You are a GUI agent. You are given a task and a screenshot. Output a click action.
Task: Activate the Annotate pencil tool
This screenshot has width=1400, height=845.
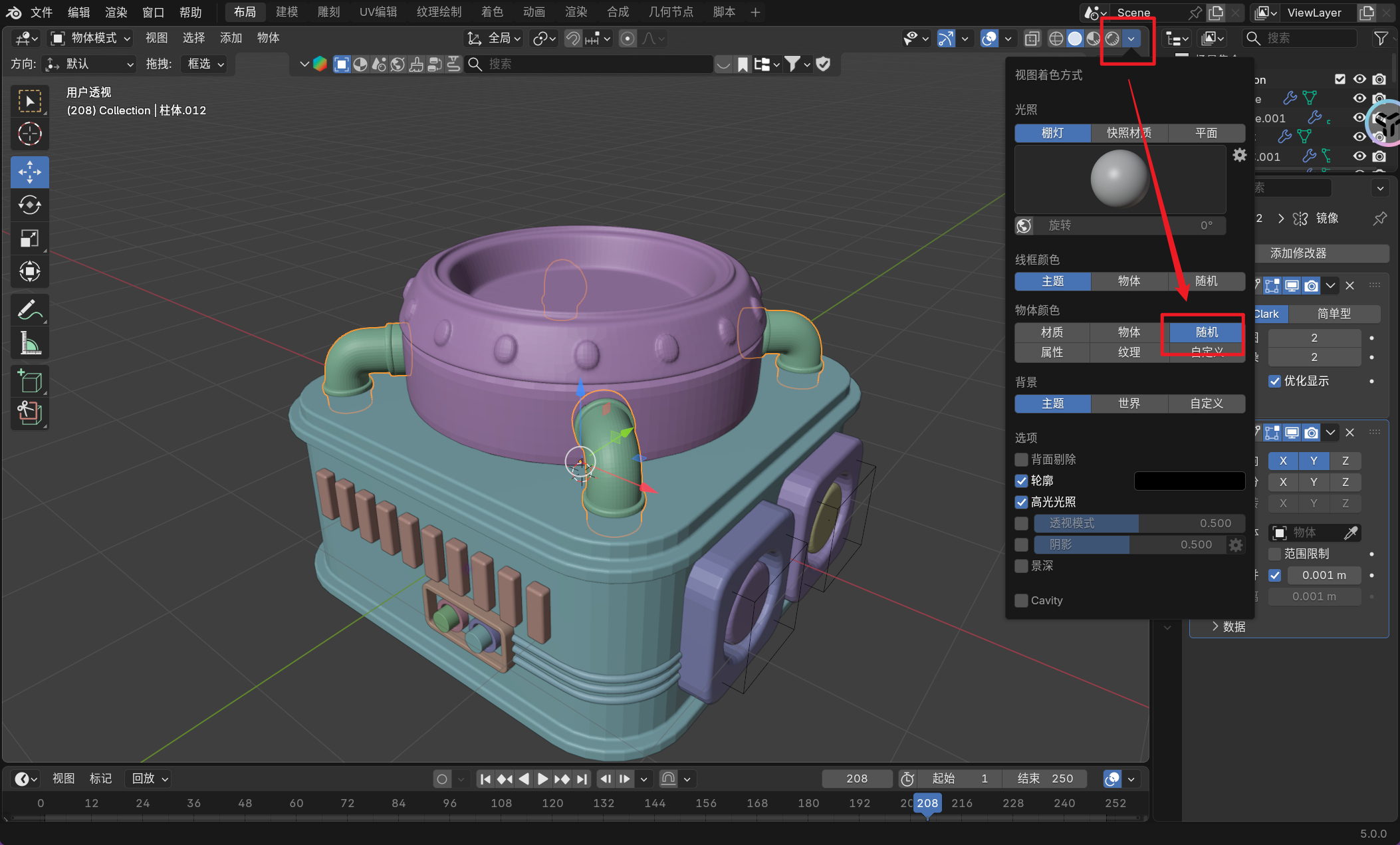29,310
